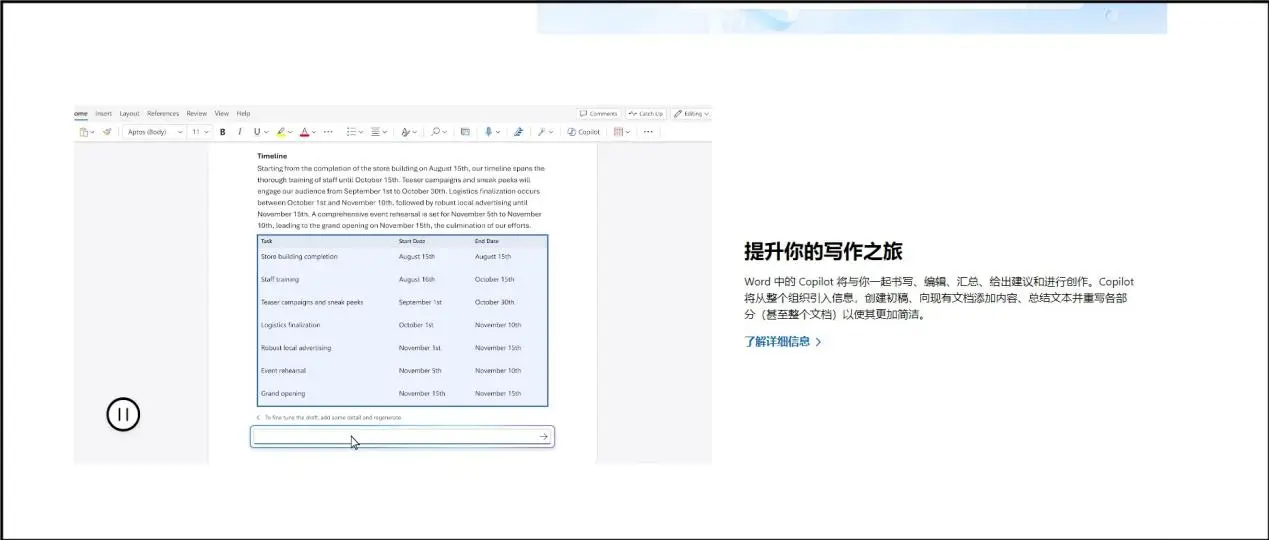The width and height of the screenshot is (1269, 540).
Task: Click the 'Task' column header
Action: [x=266, y=241]
